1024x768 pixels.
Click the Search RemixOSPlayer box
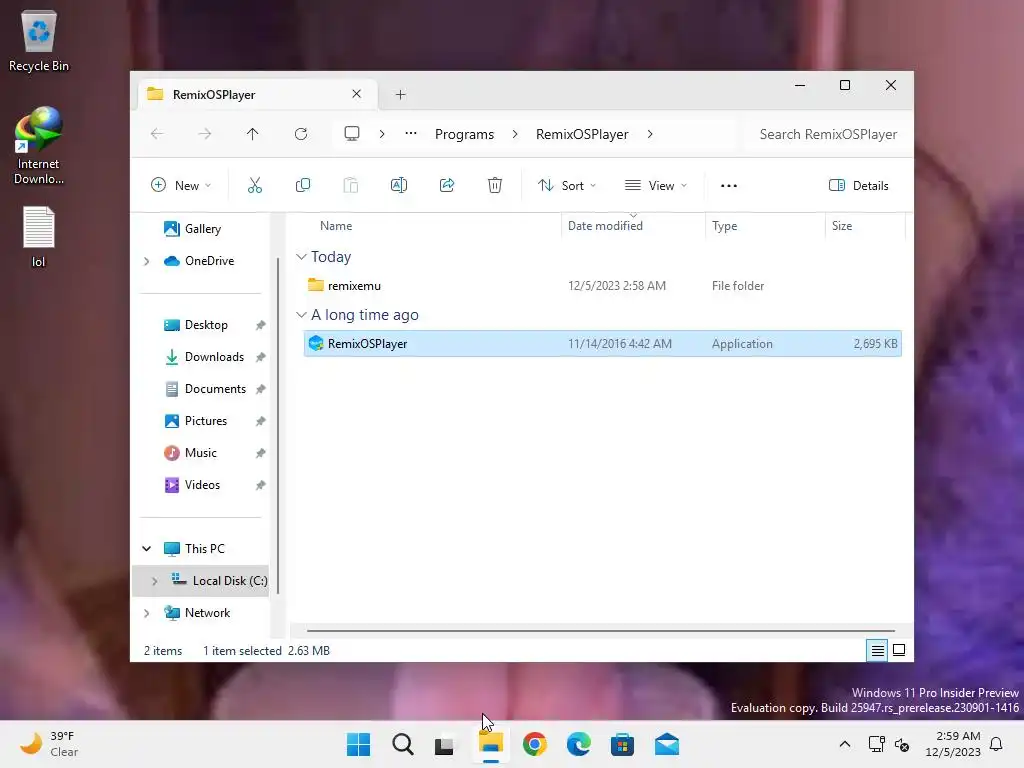pyautogui.click(x=827, y=134)
